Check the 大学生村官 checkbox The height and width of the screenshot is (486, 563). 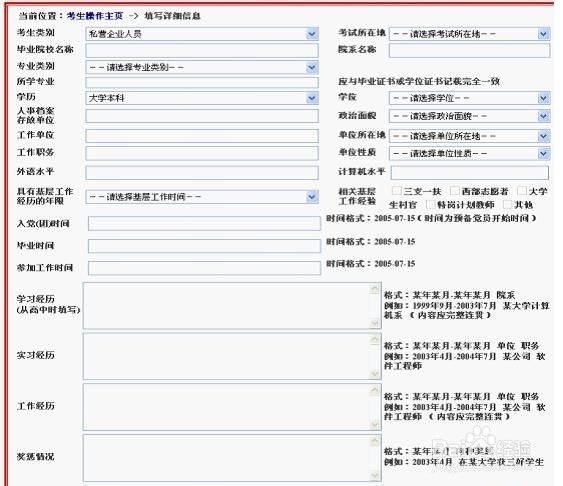522,191
